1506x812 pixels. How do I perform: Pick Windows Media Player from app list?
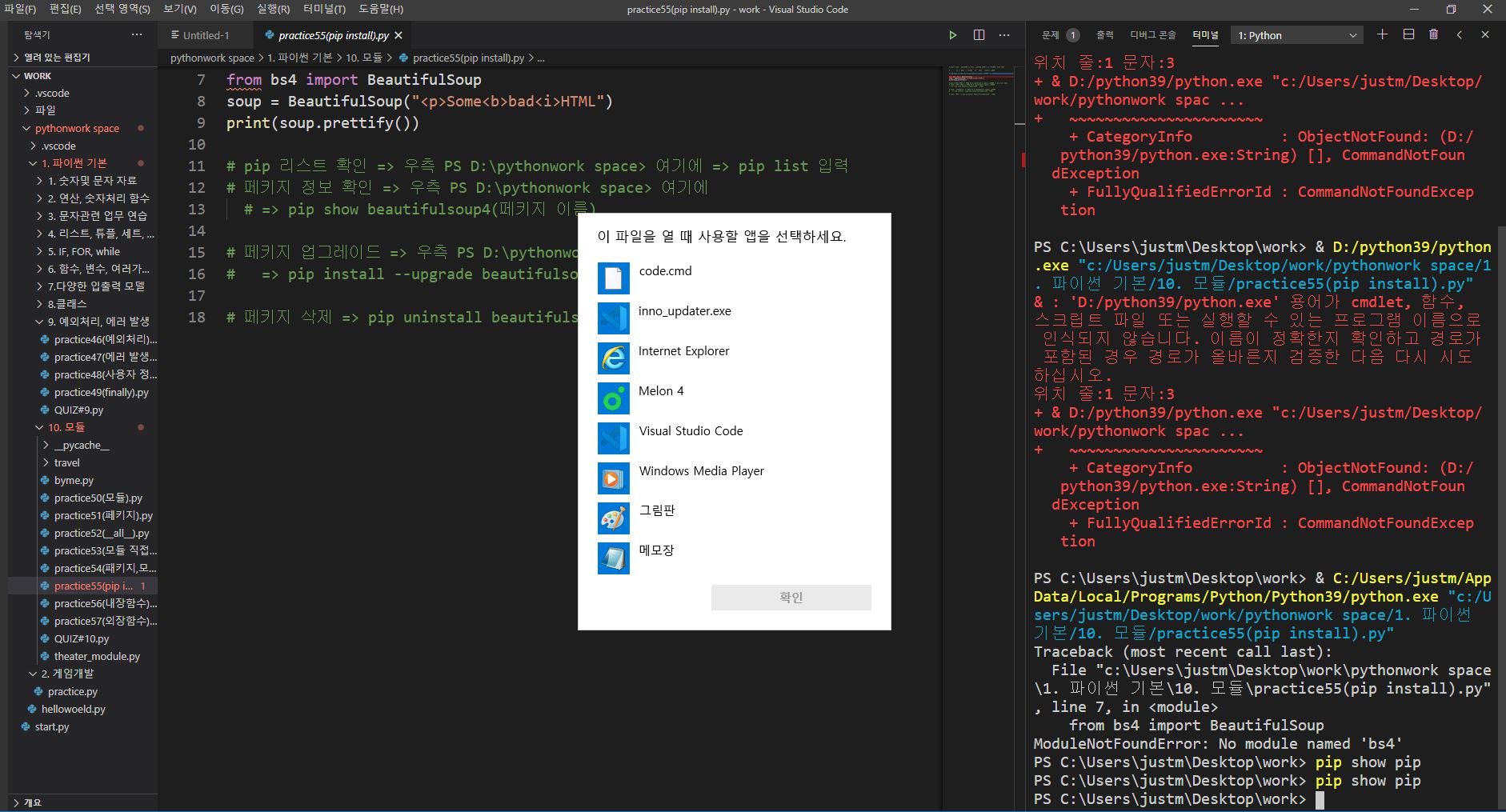click(701, 471)
